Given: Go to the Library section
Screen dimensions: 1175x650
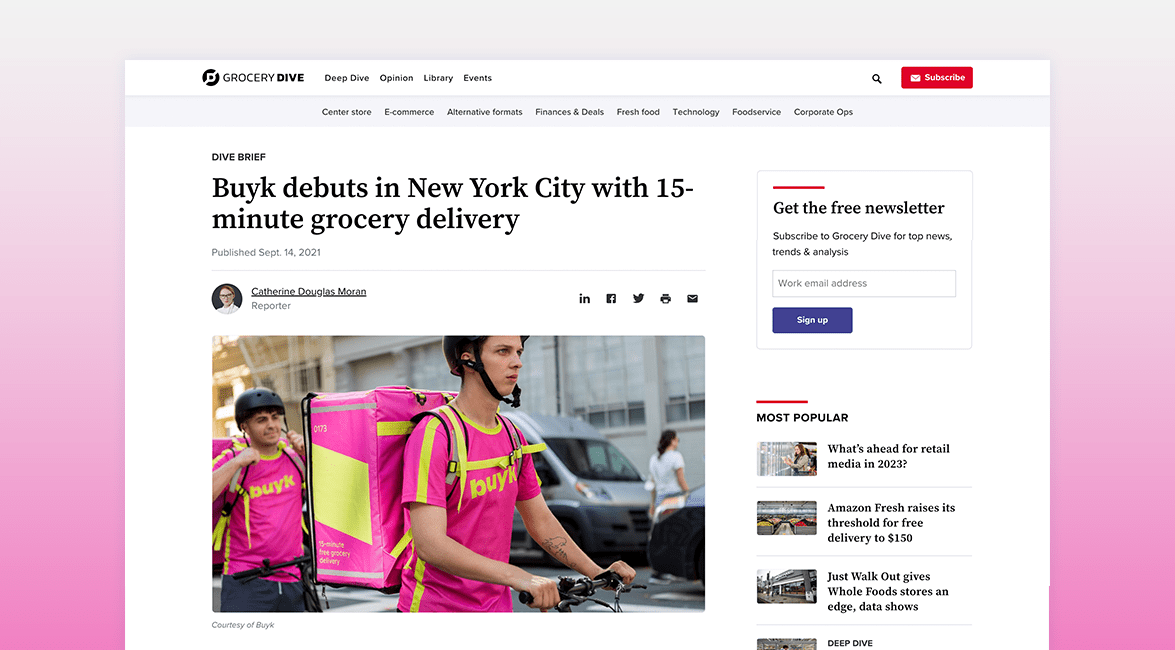Looking at the screenshot, I should 438,78.
